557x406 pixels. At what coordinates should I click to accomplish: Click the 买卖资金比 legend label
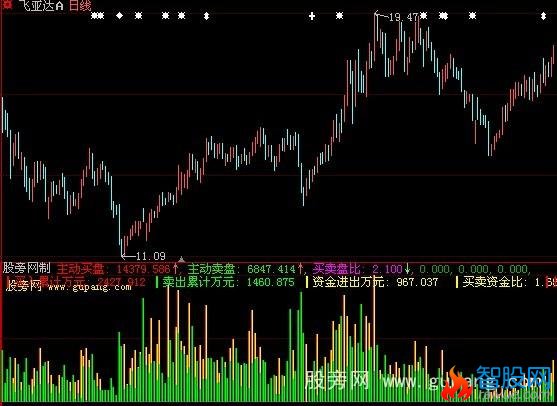click(493, 282)
